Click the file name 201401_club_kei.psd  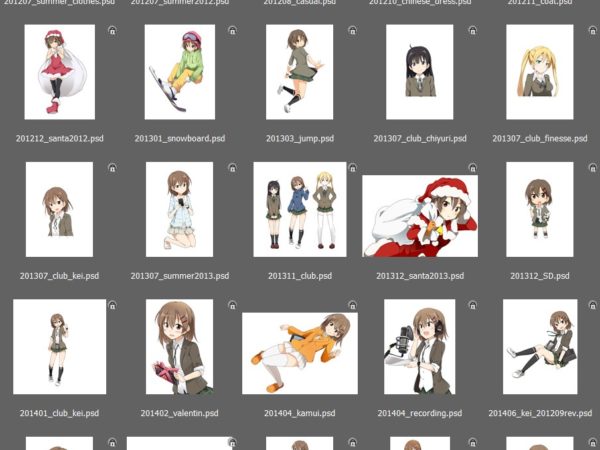[x=59, y=413]
